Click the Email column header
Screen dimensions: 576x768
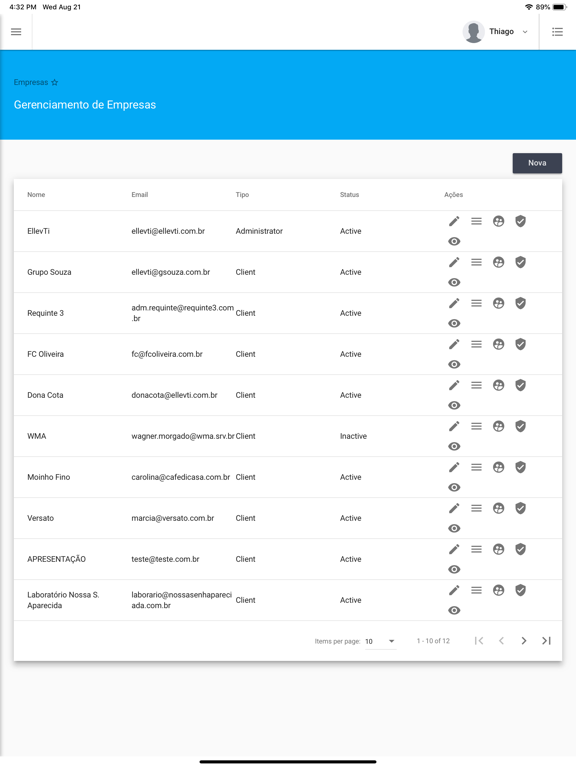[140, 195]
